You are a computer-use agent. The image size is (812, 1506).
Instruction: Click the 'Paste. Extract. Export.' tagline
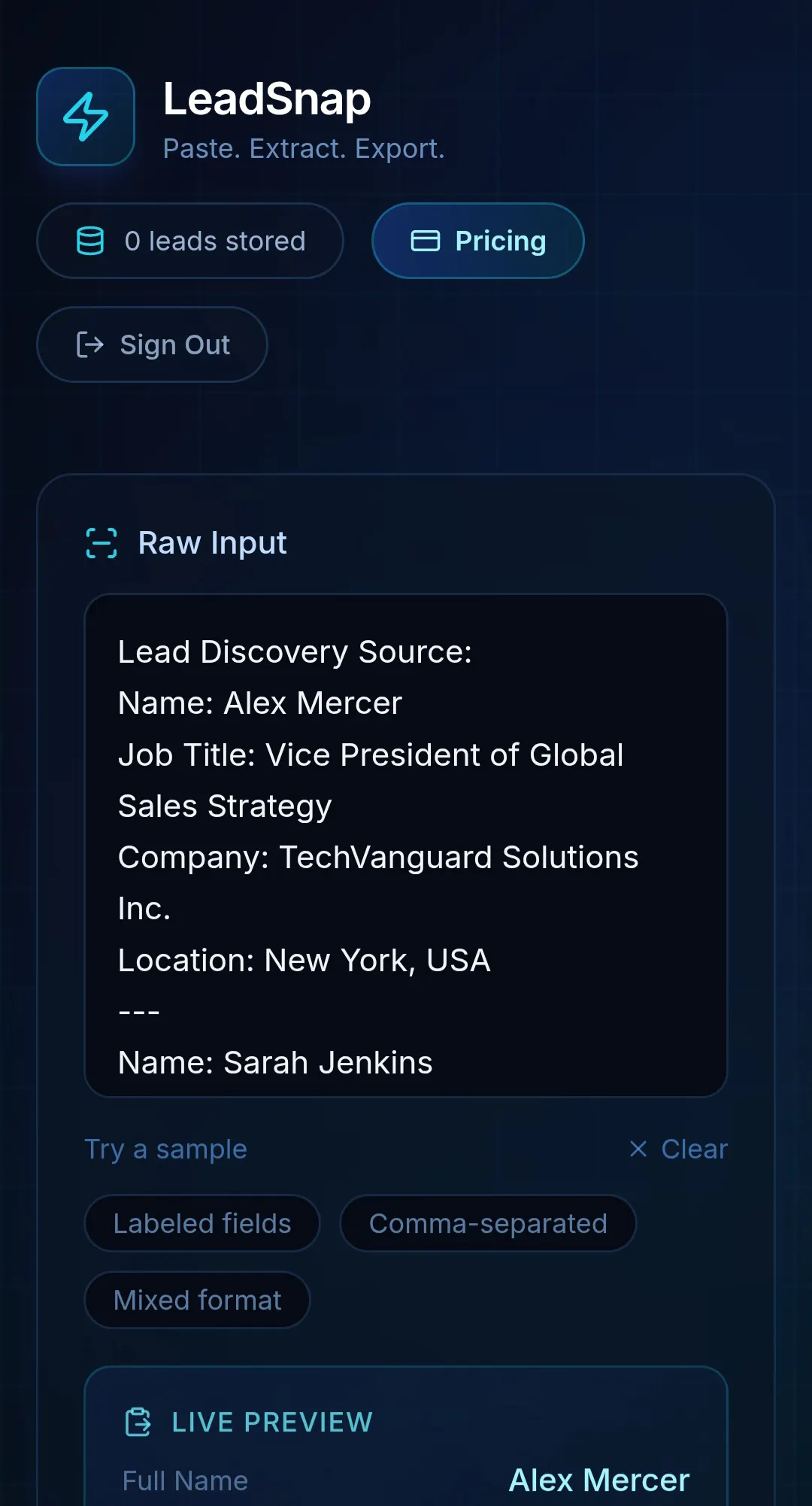[x=304, y=149]
